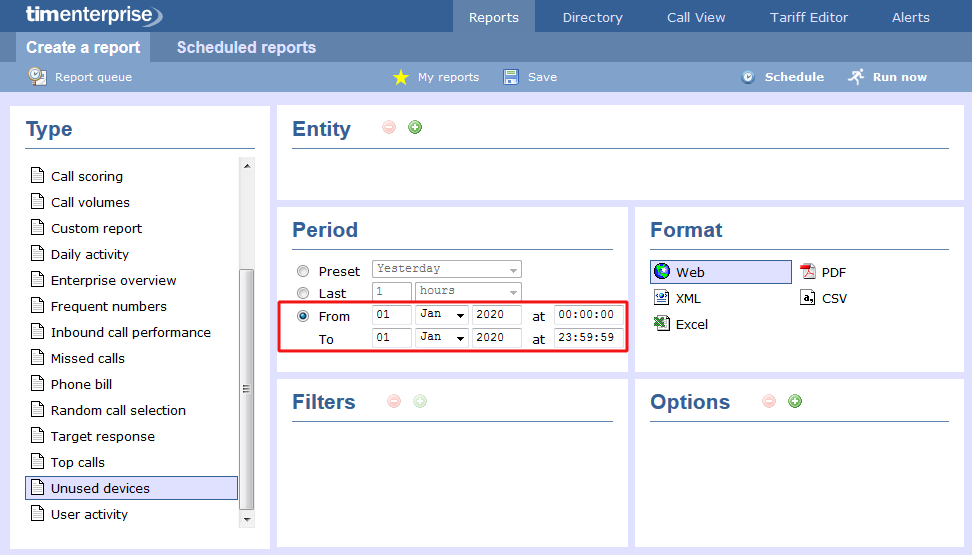Image resolution: width=972 pixels, height=555 pixels.
Task: Click the My reports star icon
Action: coord(401,77)
